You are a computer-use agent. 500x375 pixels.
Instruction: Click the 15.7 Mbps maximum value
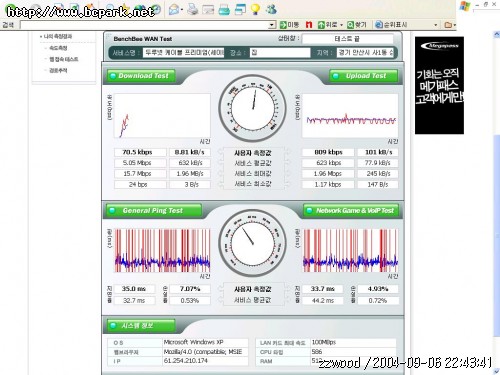[137, 174]
